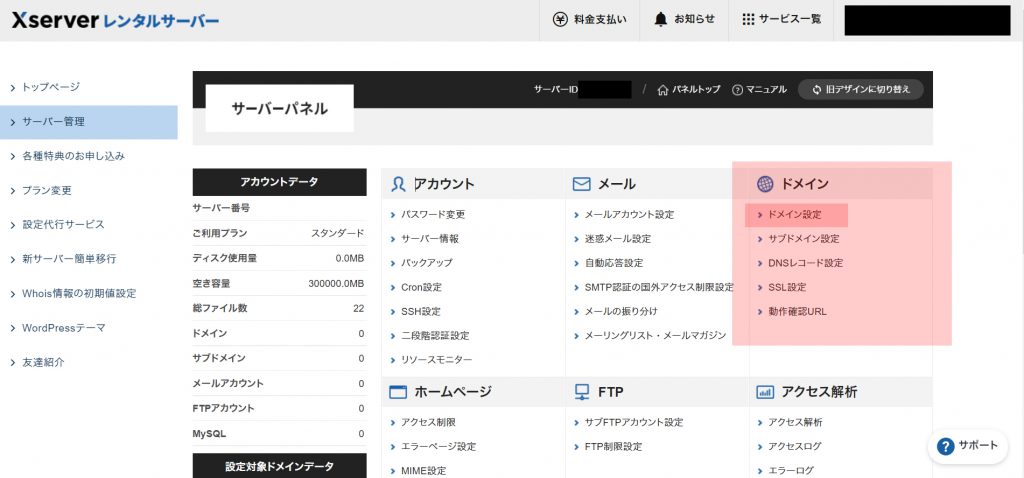
Task: Open パスワード変更 under アカウント
Action: [433, 215]
